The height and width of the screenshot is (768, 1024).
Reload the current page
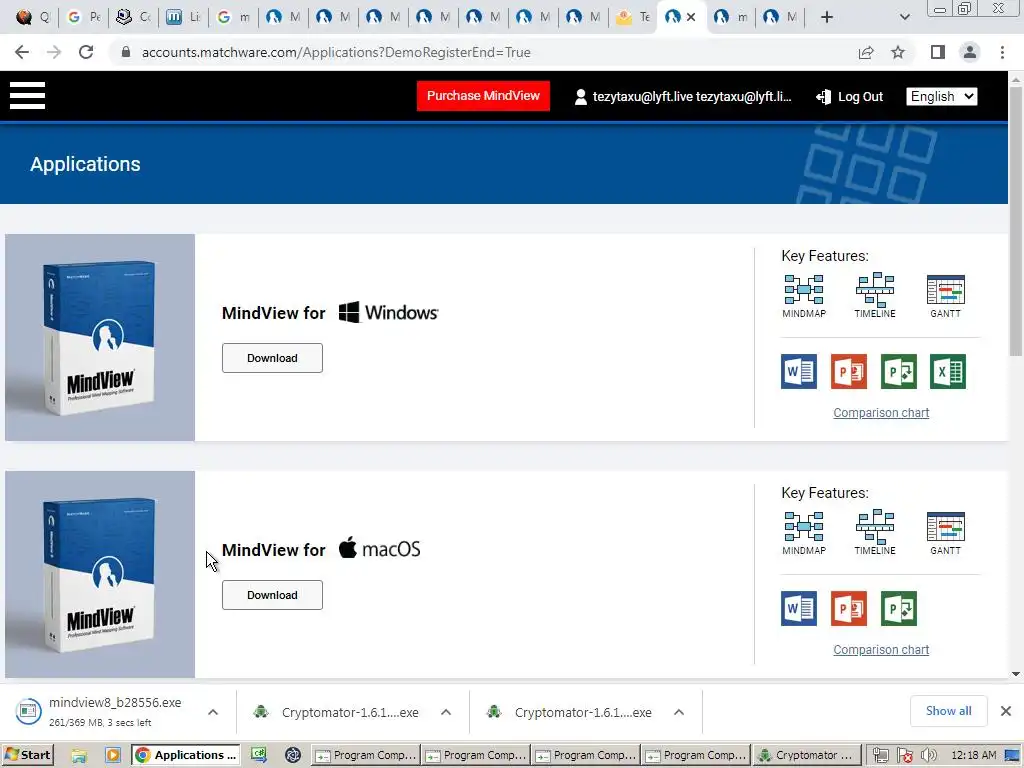click(86, 52)
